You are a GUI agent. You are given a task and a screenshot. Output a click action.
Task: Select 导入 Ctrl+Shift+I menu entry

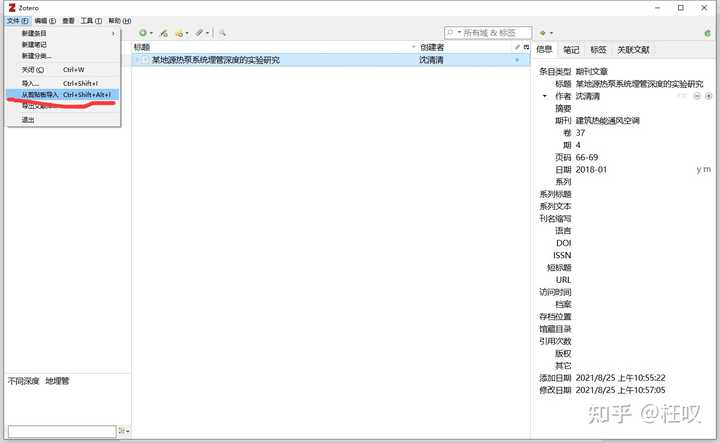[63, 83]
